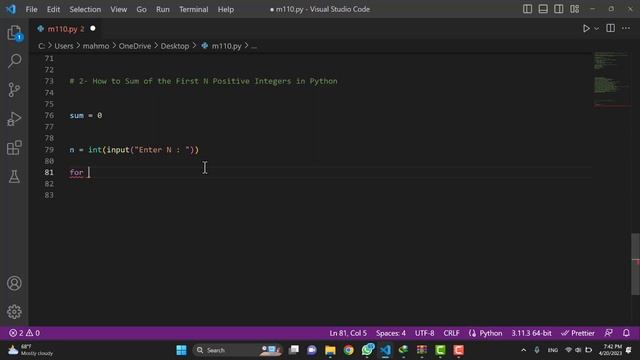Click the feedback icon in status bar

pos(609,333)
